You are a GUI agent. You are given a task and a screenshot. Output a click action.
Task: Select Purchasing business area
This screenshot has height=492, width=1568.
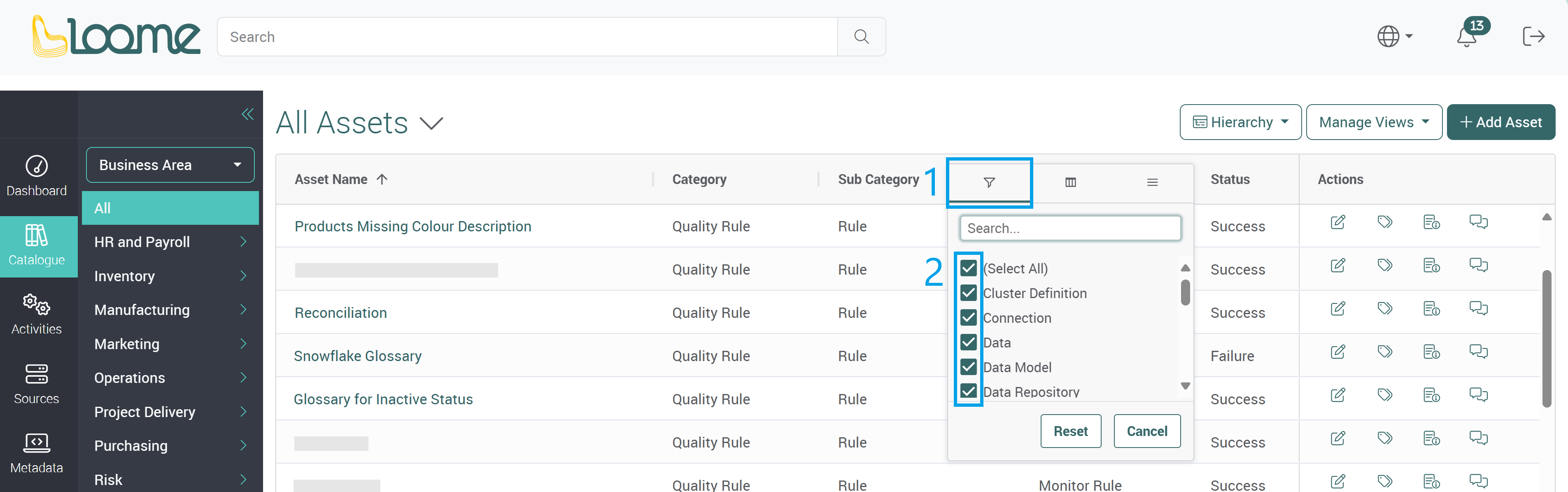point(170,446)
